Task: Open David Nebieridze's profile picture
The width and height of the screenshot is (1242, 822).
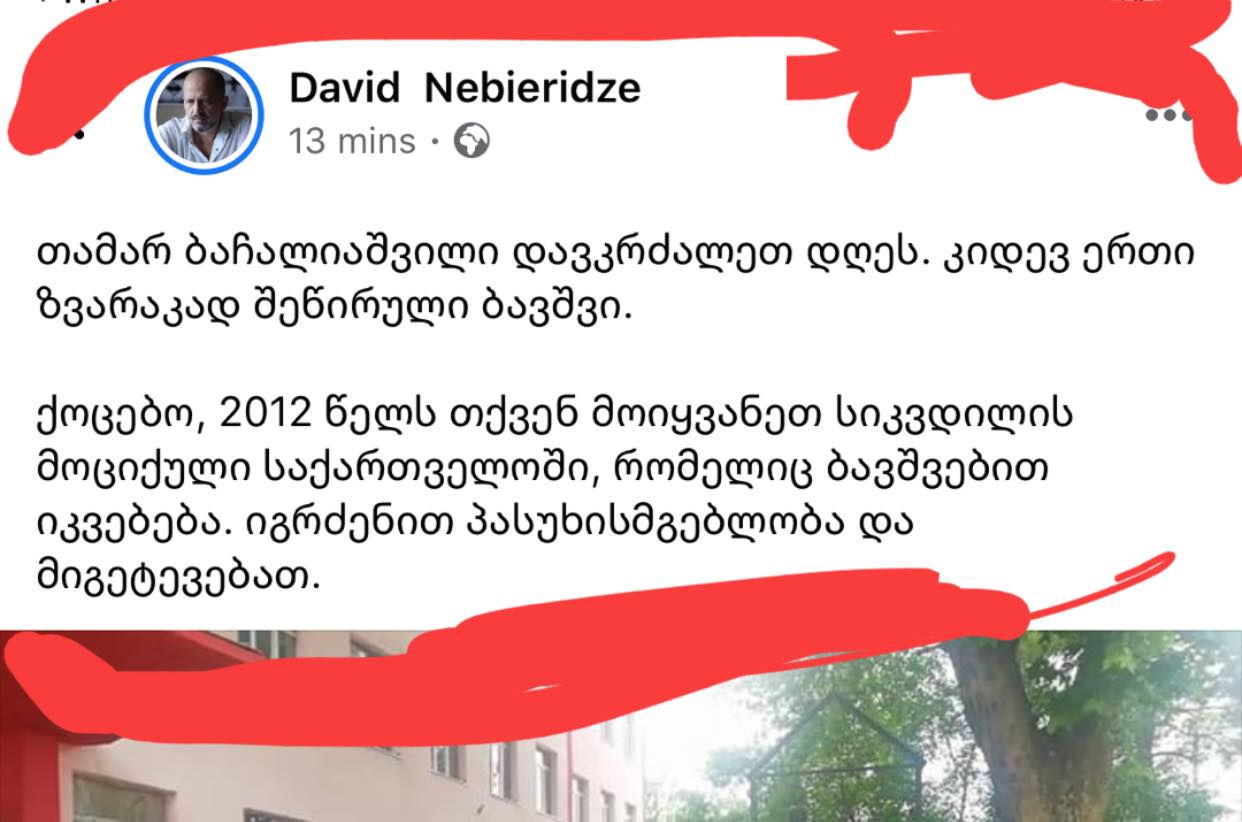Action: coord(205,116)
